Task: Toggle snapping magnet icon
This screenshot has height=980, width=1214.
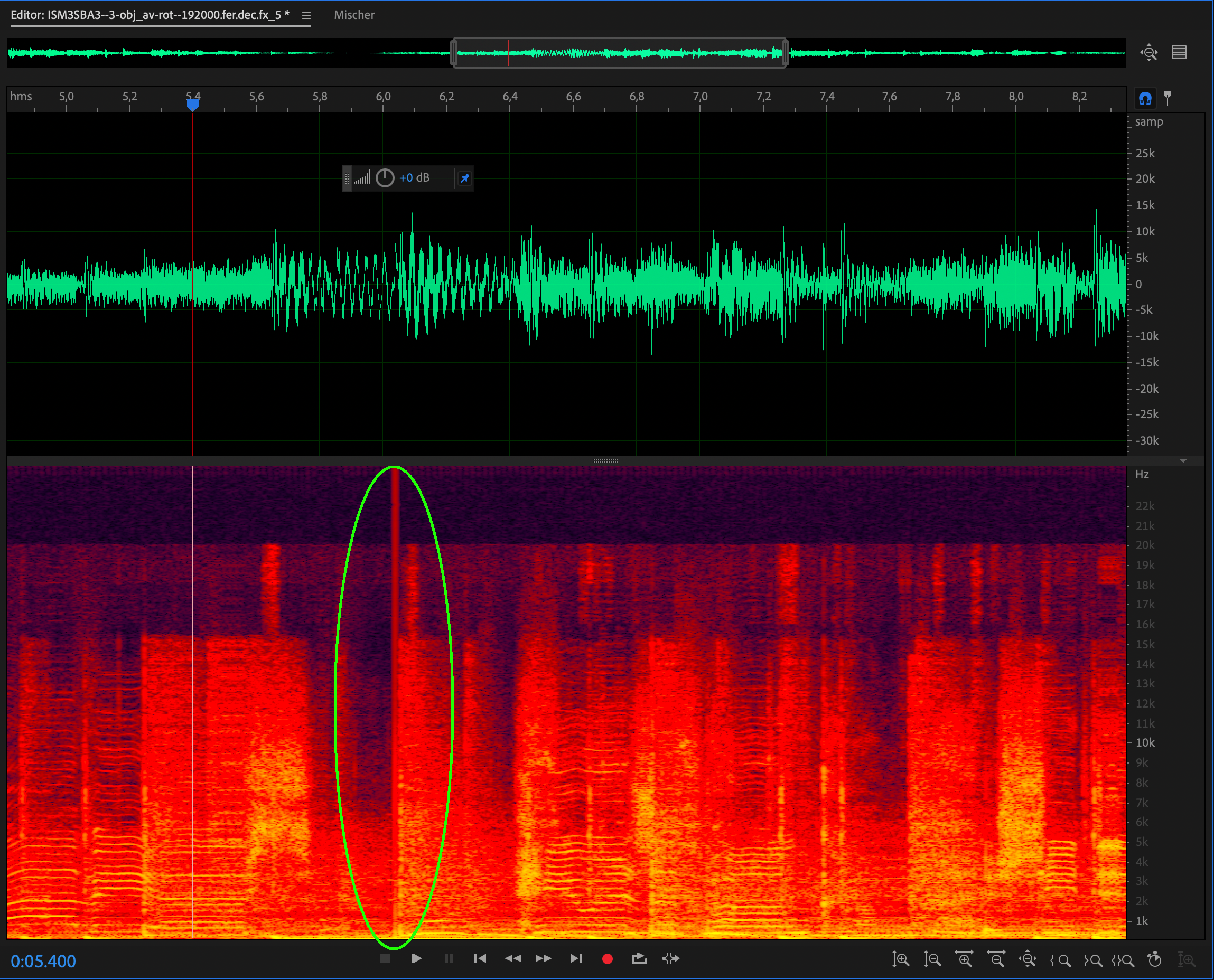Action: (x=1145, y=99)
